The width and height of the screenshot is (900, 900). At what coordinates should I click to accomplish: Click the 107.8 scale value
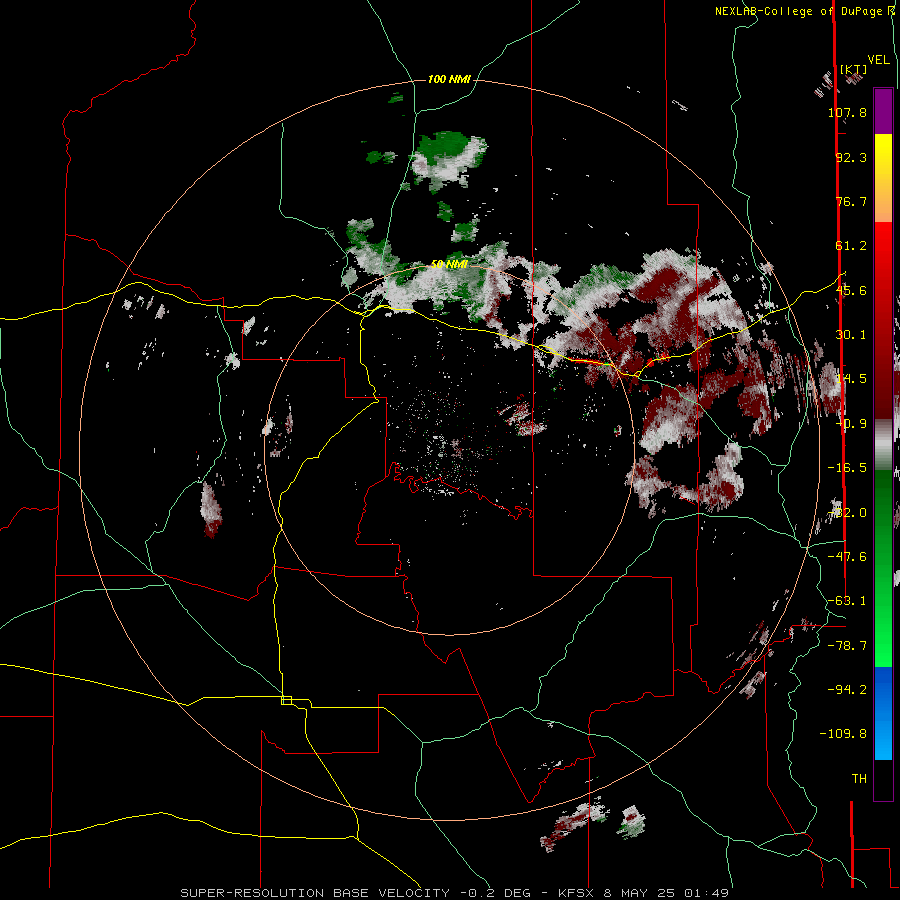847,112
